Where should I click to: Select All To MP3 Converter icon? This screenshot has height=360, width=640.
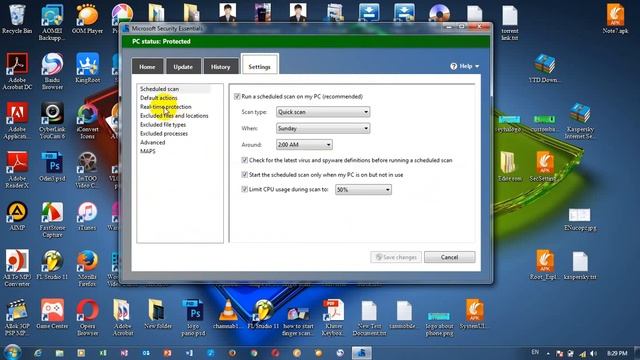[17, 269]
